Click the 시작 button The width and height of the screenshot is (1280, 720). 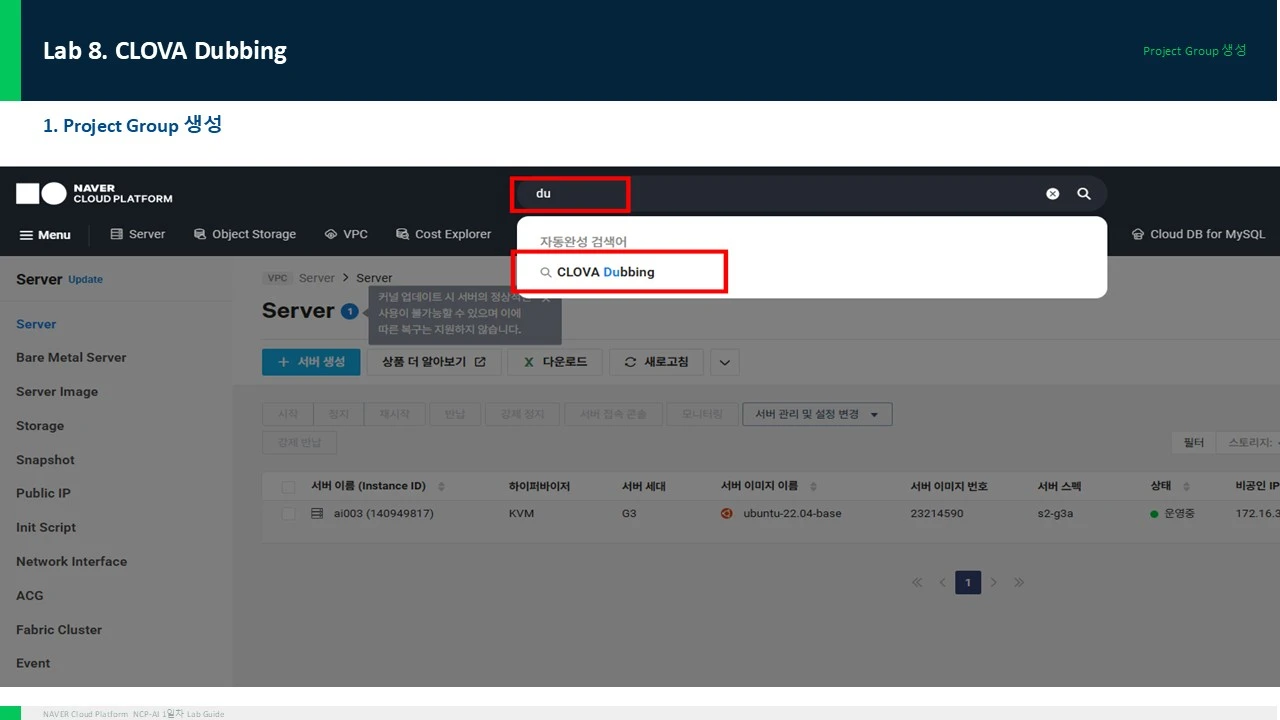[x=287, y=414]
